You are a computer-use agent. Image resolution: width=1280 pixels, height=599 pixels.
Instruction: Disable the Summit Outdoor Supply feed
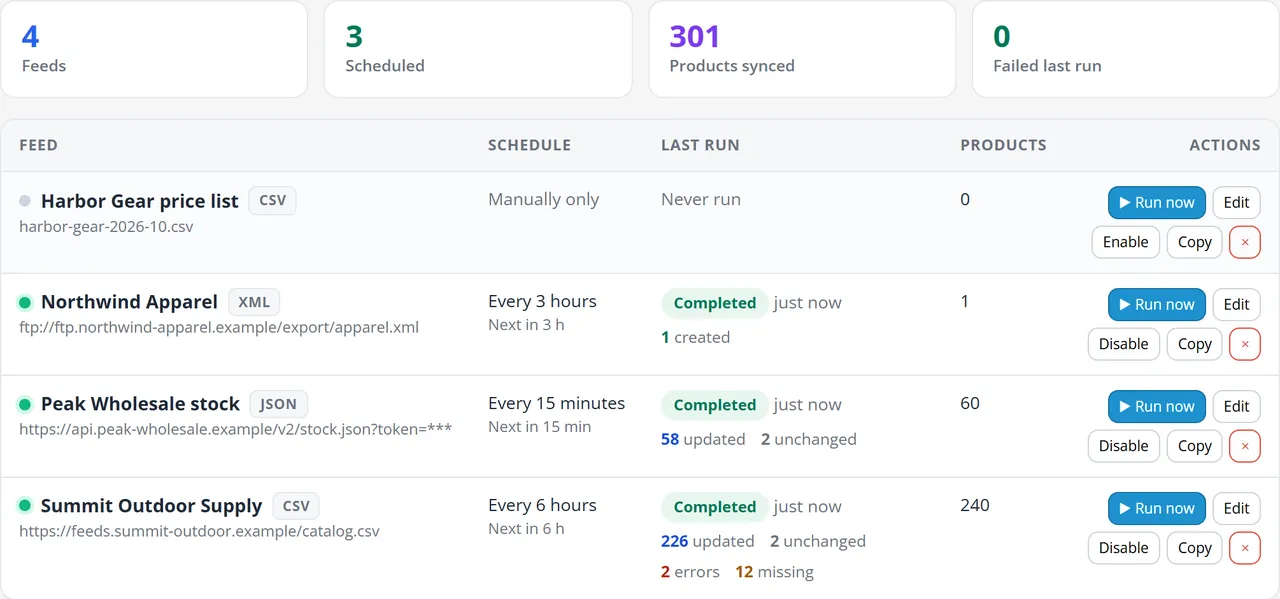coord(1124,548)
